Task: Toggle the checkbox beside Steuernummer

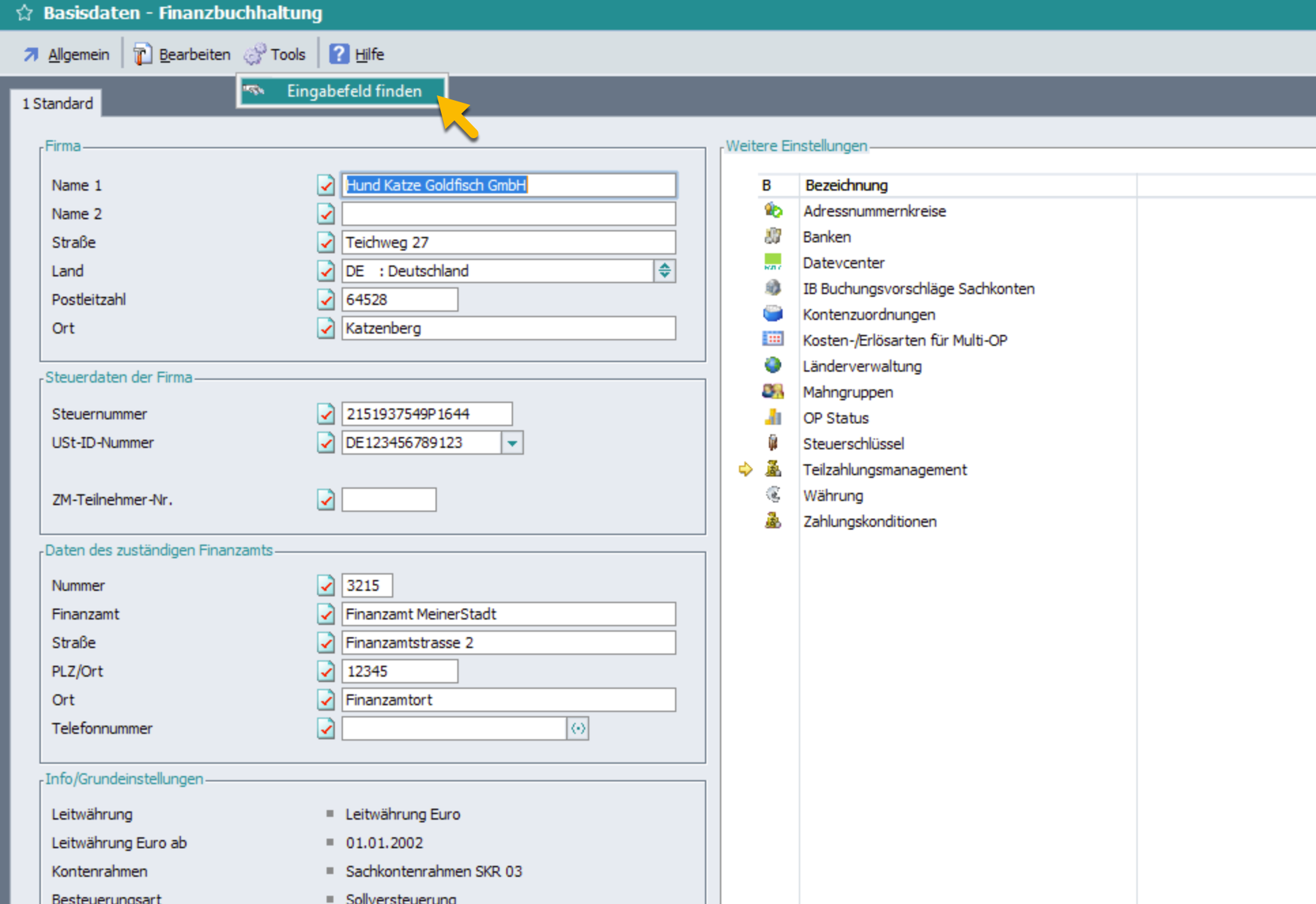Action: [x=326, y=414]
